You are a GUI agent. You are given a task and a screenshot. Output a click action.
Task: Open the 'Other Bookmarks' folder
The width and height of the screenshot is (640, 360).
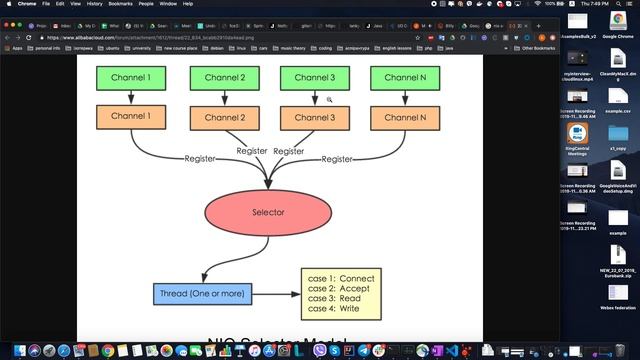pyautogui.click(x=535, y=48)
